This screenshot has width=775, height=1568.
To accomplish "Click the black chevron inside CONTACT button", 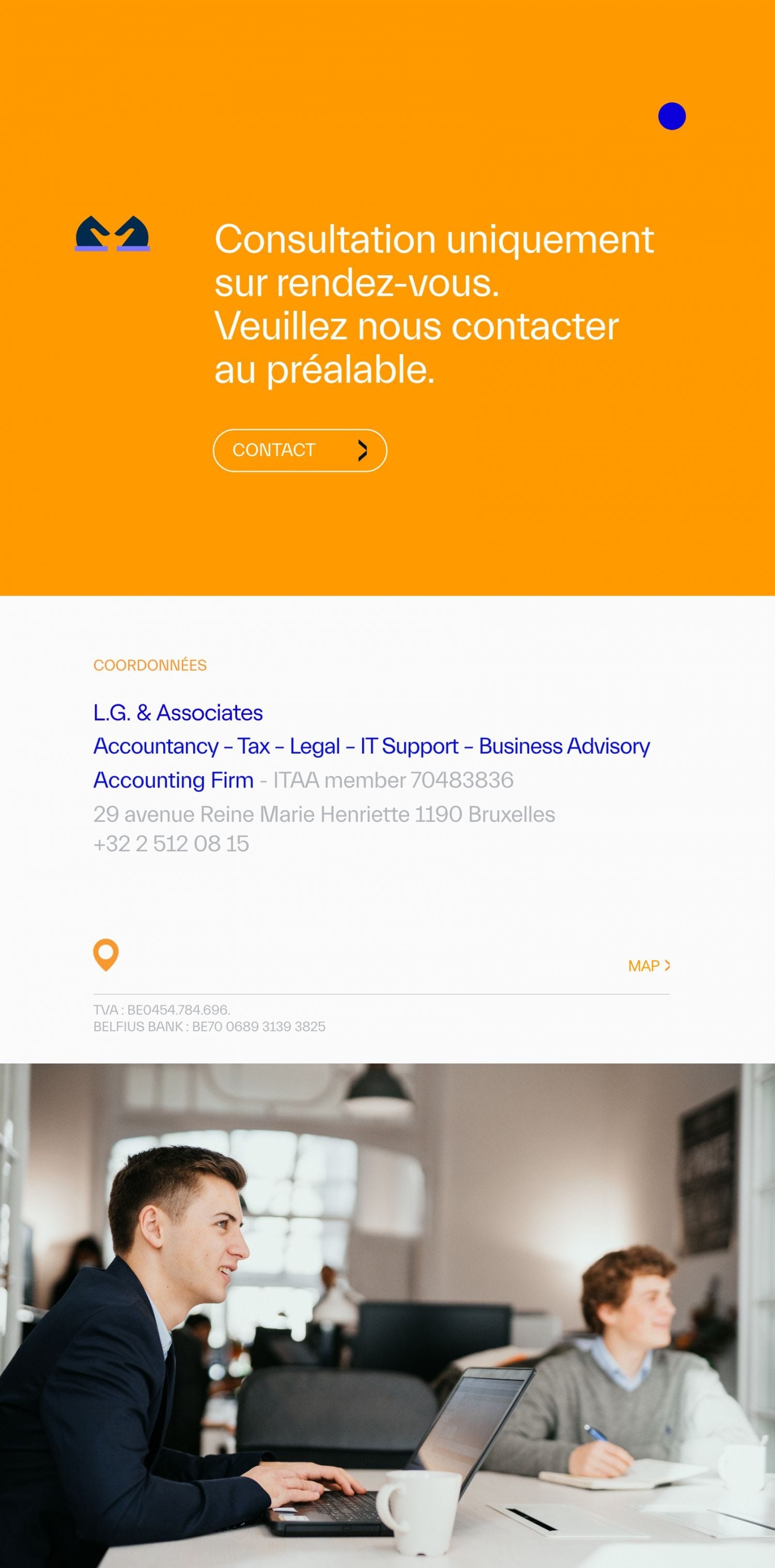I will 363,450.
